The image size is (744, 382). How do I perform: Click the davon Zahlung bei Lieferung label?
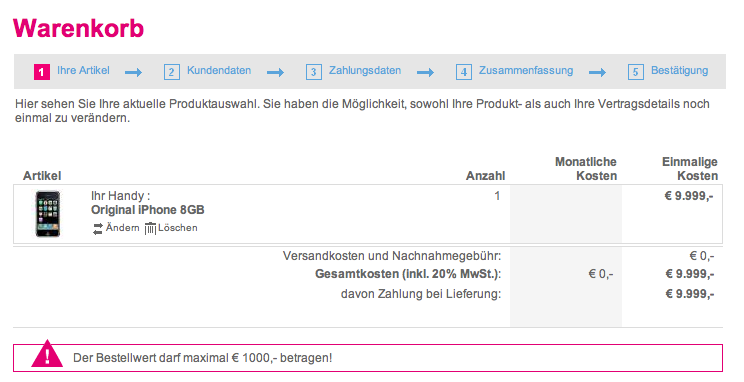coord(421,294)
